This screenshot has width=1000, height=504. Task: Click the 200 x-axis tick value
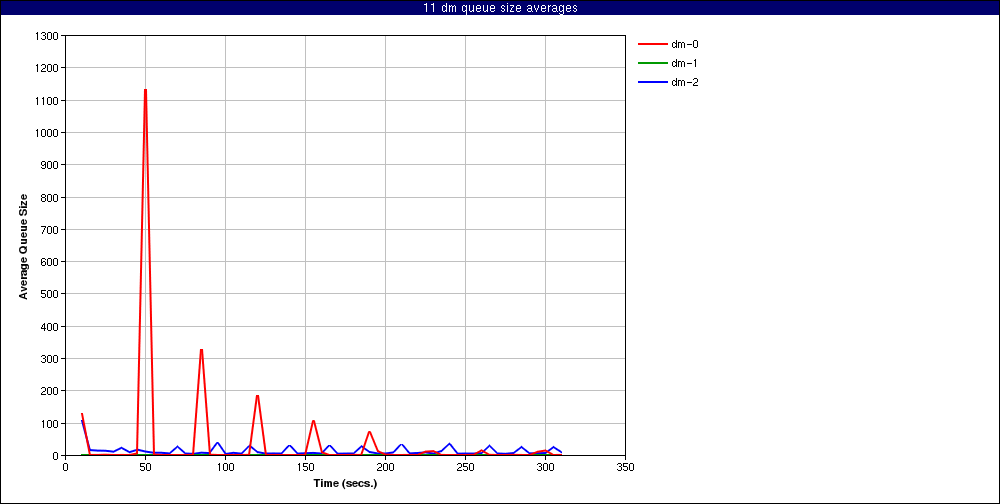(x=385, y=467)
